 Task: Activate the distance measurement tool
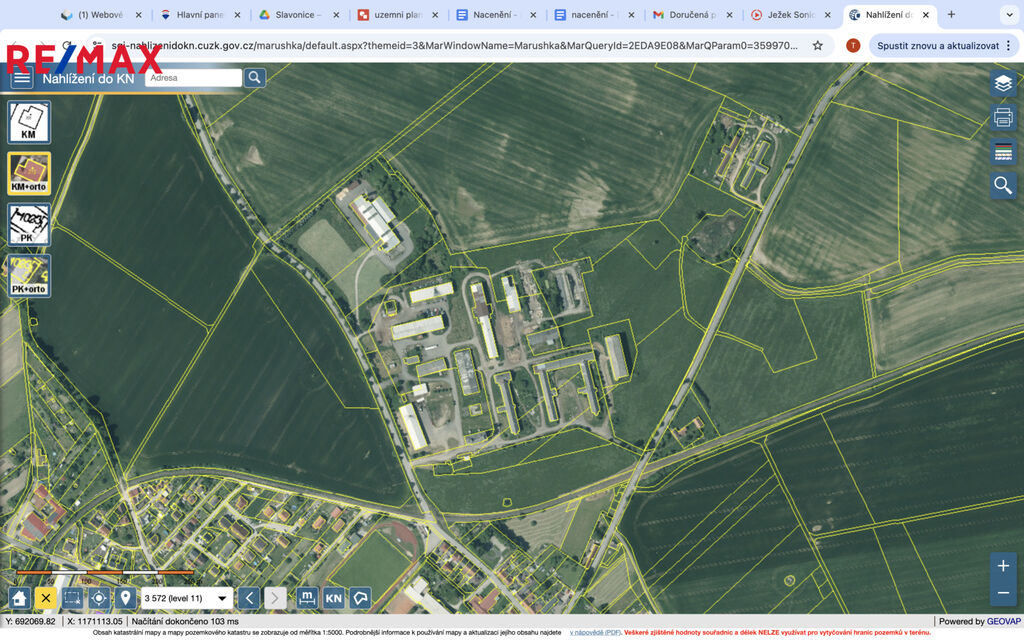tap(308, 598)
